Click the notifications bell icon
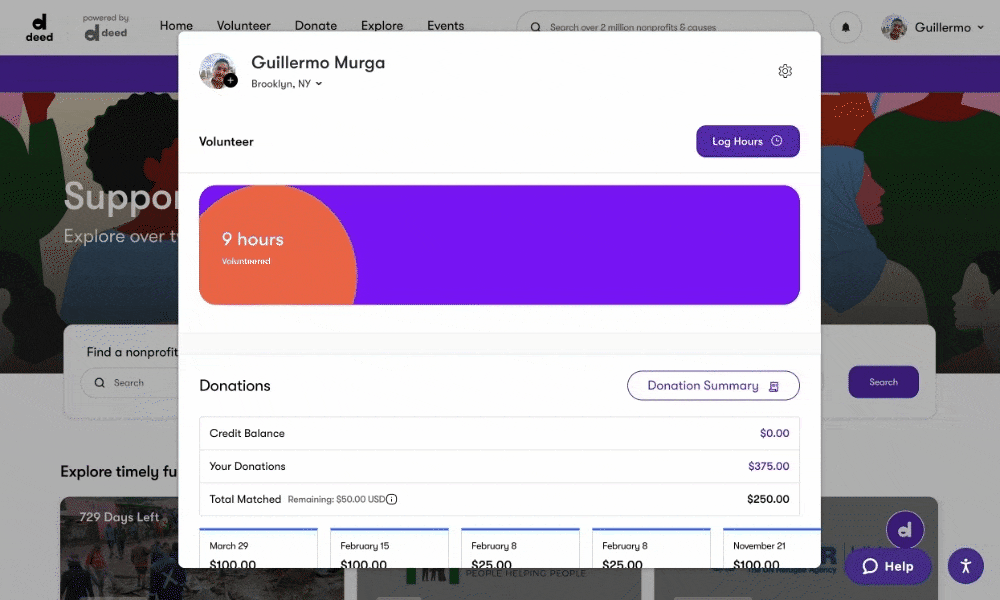1000x600 pixels. point(846,28)
